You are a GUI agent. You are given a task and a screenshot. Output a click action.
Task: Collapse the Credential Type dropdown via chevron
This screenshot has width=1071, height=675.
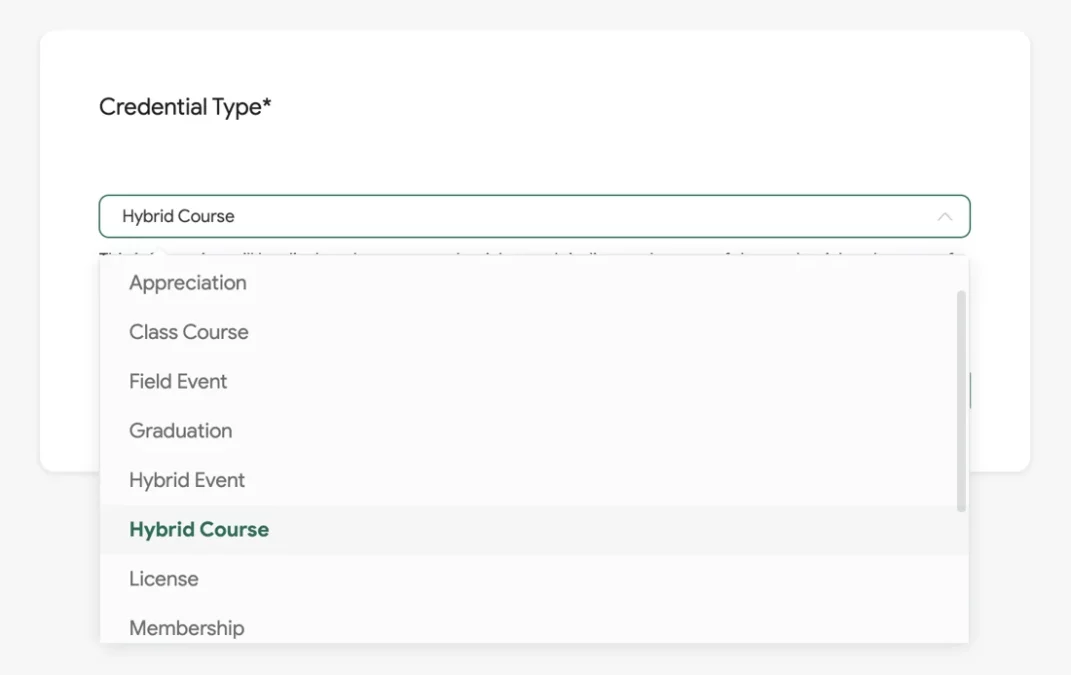coord(943,216)
